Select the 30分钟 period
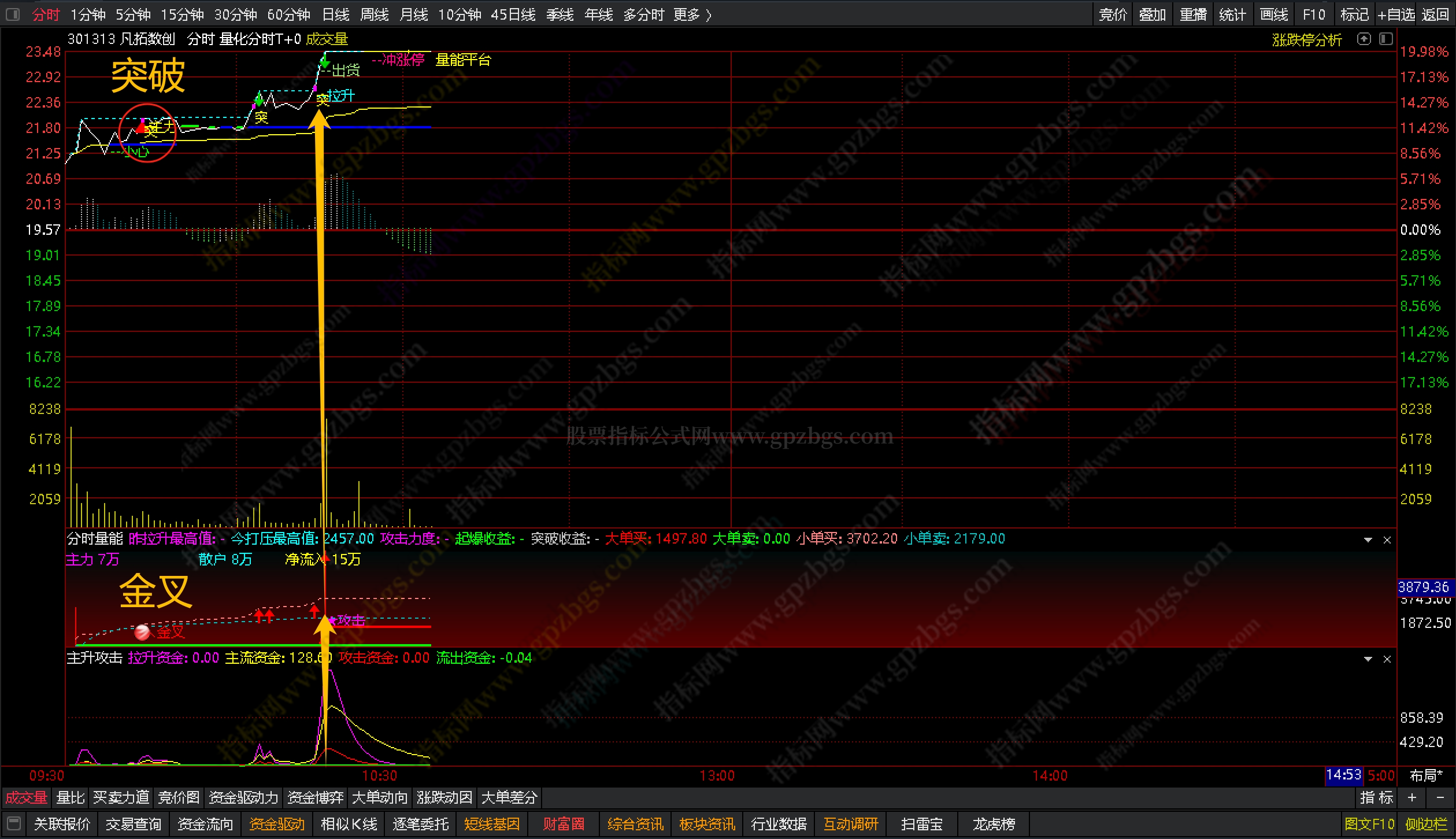 click(236, 14)
